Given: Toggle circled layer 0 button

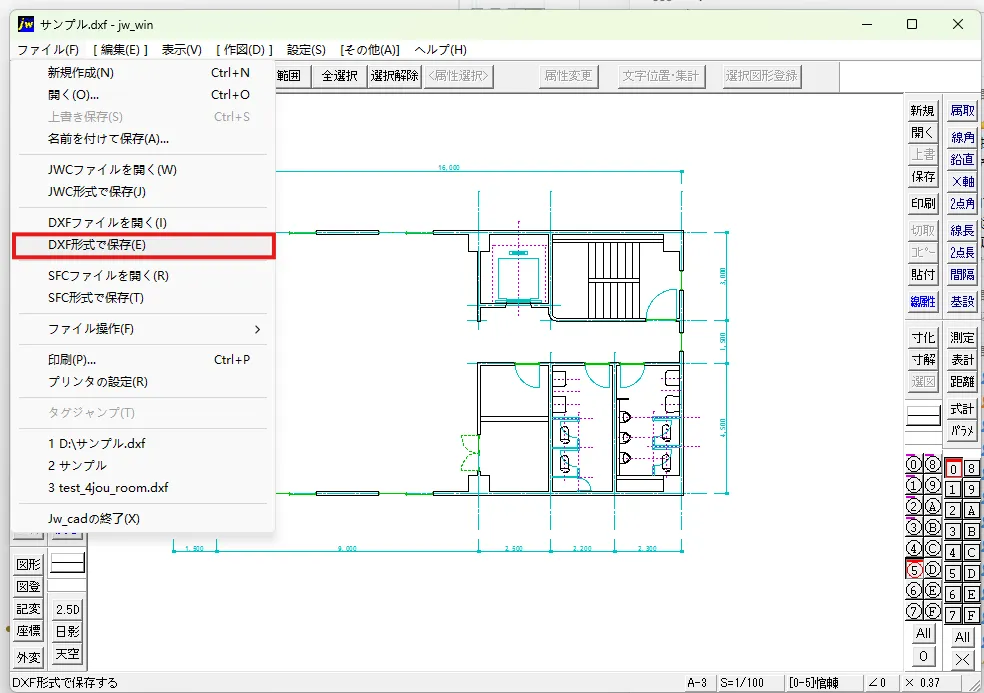Looking at the screenshot, I should click(x=914, y=465).
